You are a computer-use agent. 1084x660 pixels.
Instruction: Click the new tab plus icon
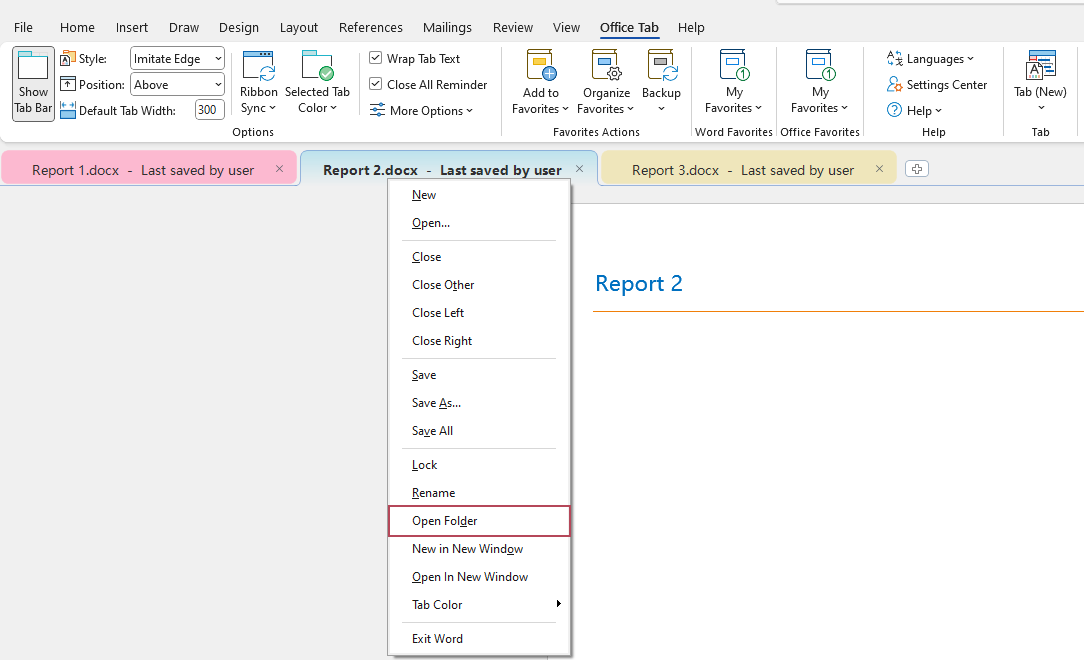click(916, 169)
